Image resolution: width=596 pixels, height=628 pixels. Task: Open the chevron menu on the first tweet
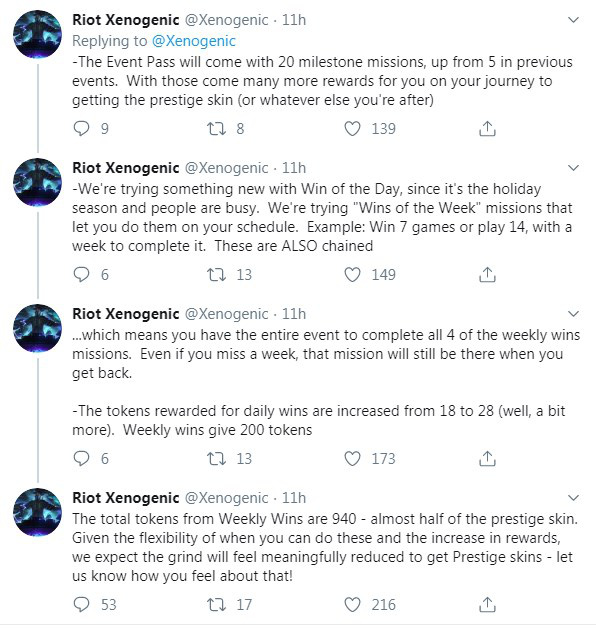tap(574, 20)
